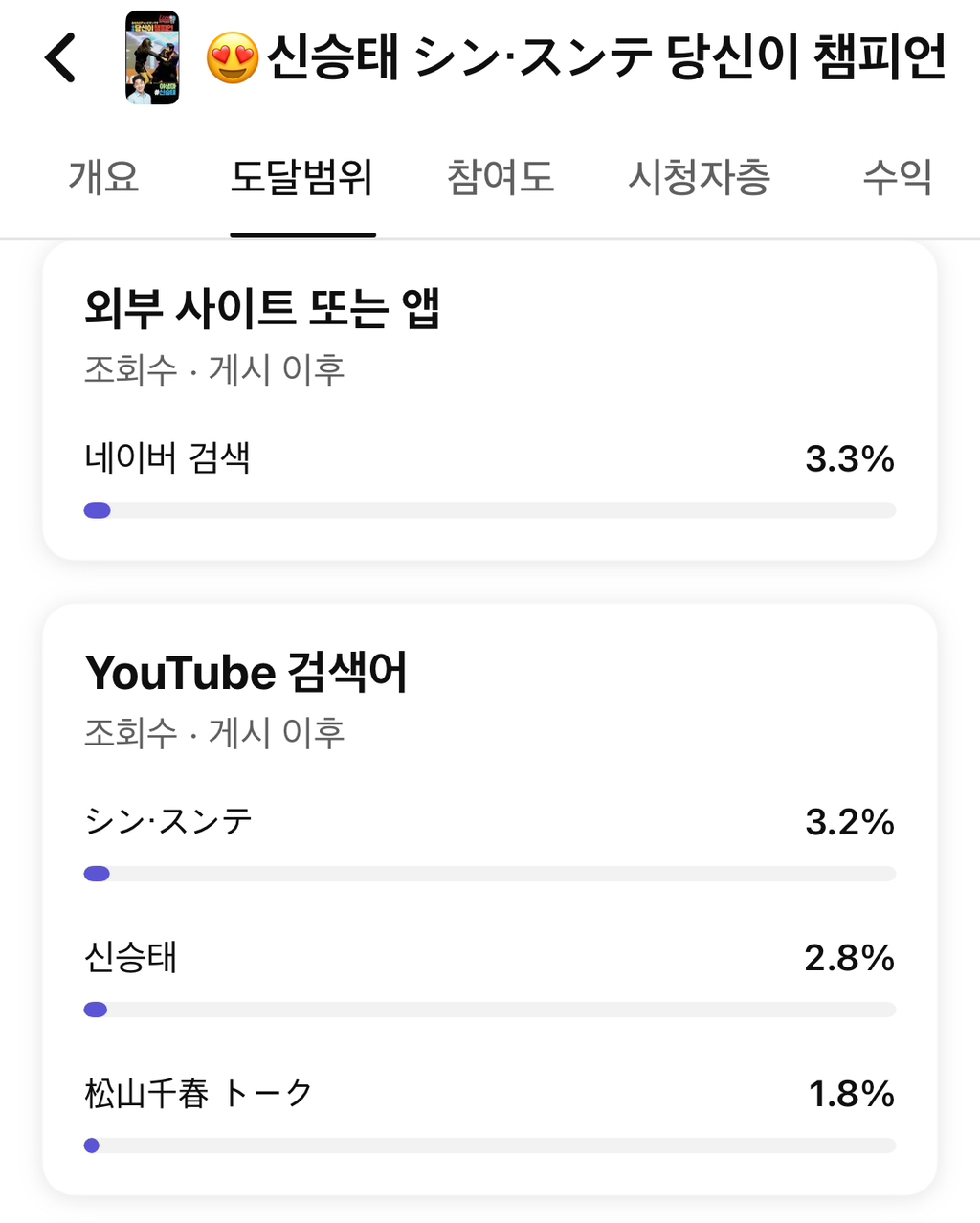
Task: Select the 도달범위 tab
Action: (x=301, y=177)
